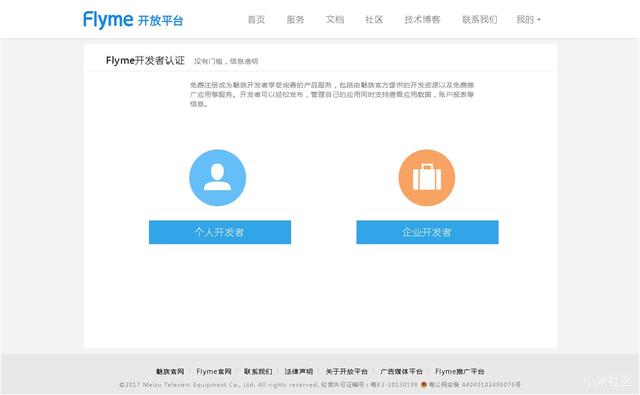Viewport: 640px width, 395px height.
Task: Open the 首页 nav item
Action: point(256,20)
